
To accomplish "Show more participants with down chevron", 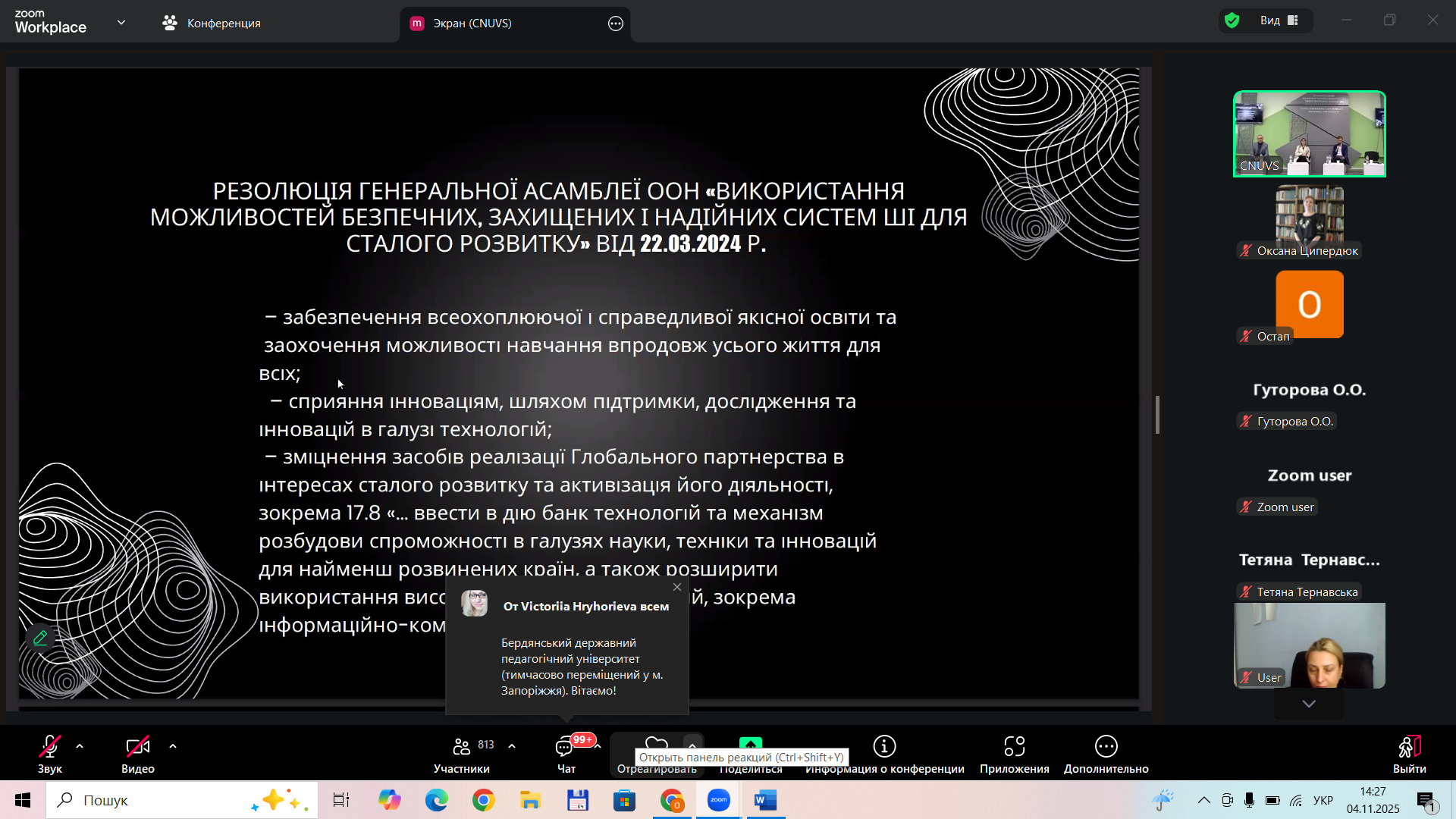I will [x=1309, y=704].
